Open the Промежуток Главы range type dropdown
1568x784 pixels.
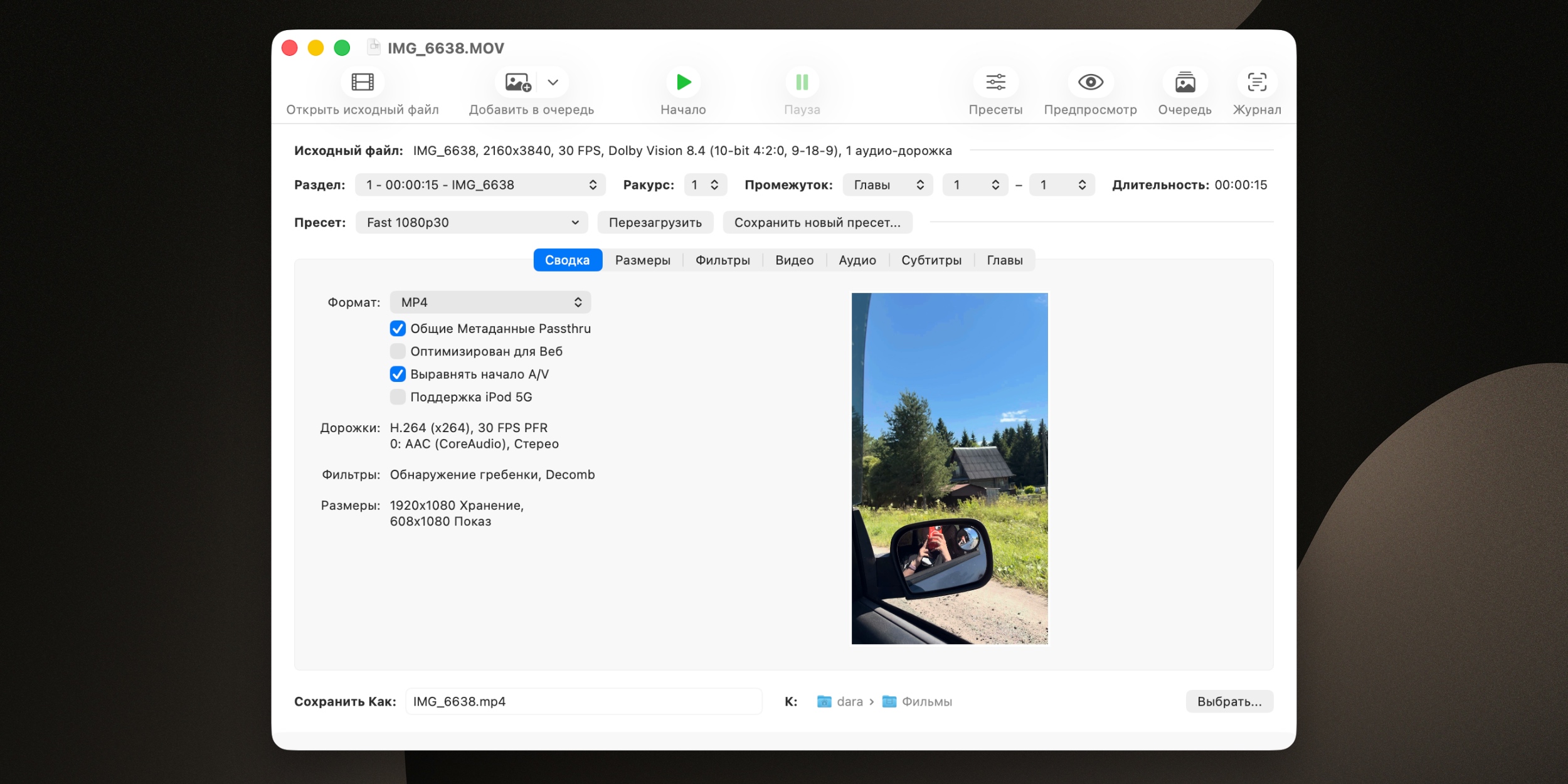pyautogui.click(x=887, y=185)
